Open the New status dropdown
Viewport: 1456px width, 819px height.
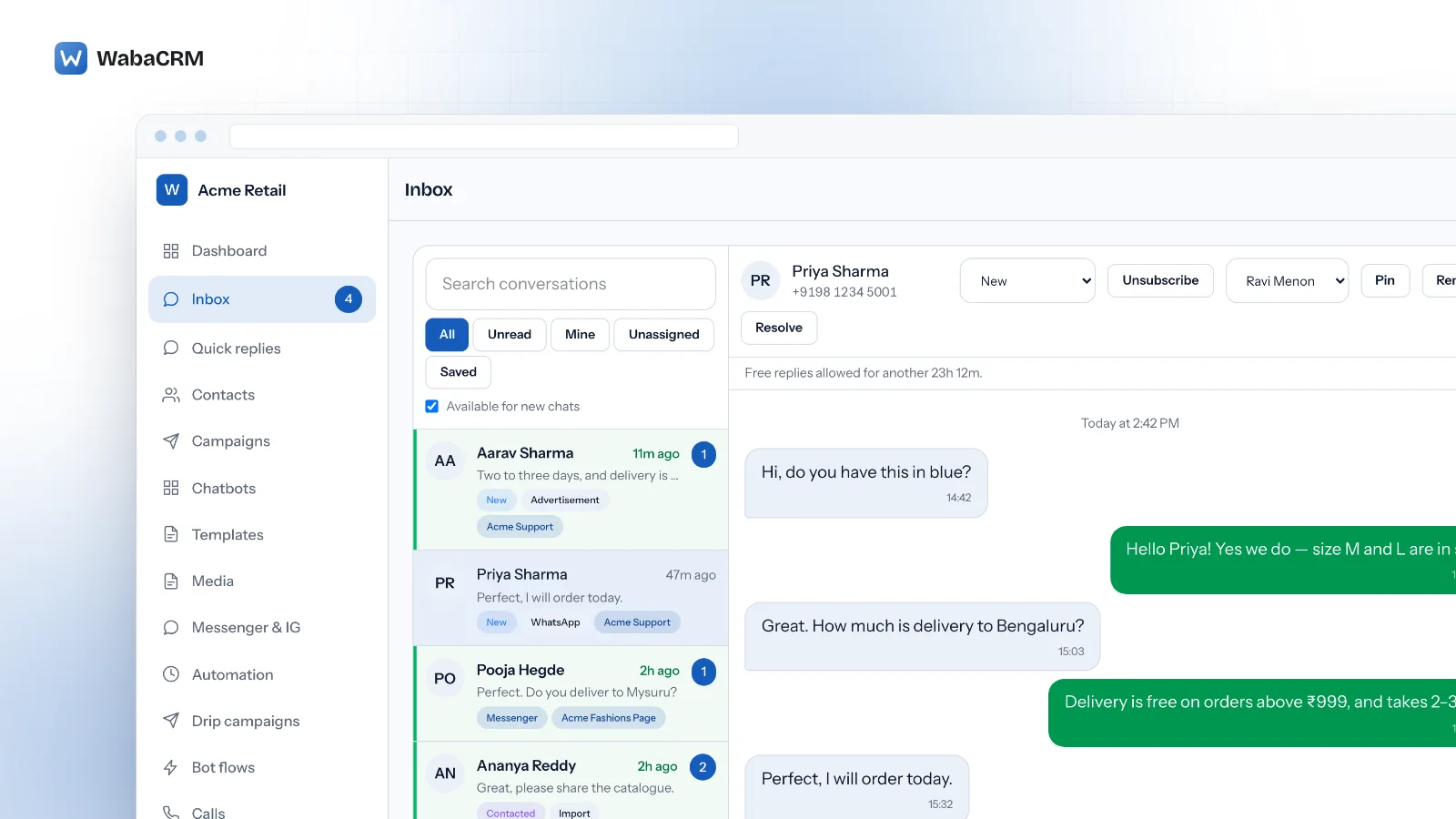(x=1027, y=281)
